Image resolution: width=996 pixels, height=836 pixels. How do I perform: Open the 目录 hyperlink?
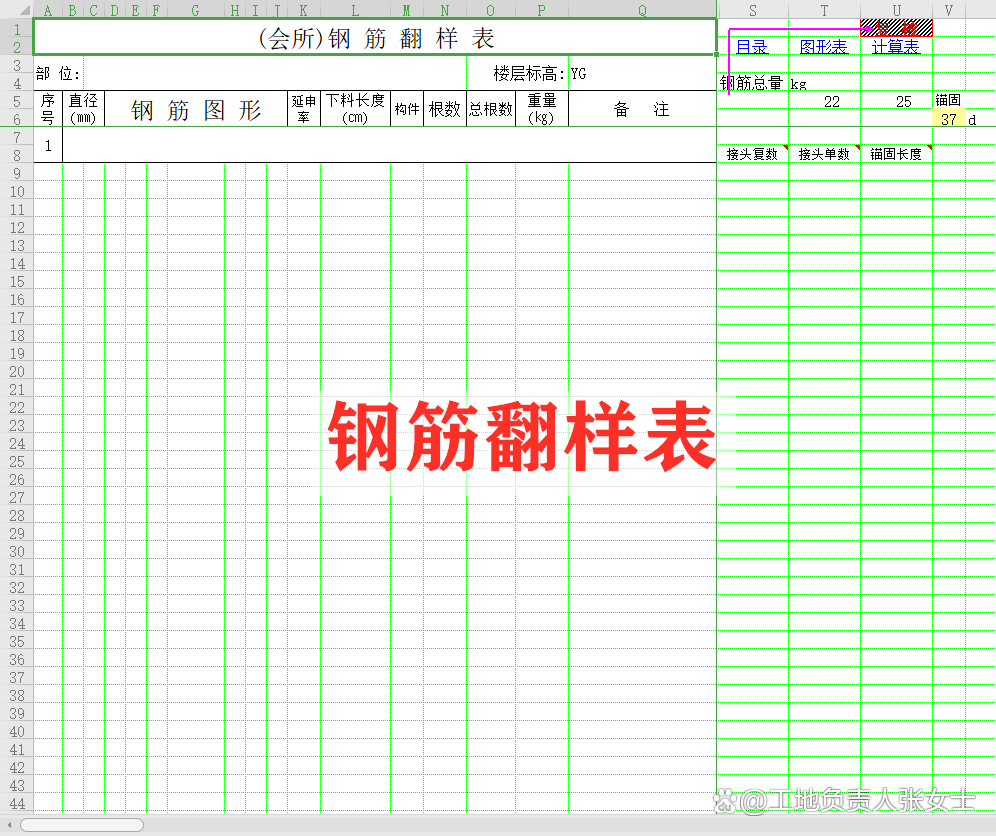(751, 47)
